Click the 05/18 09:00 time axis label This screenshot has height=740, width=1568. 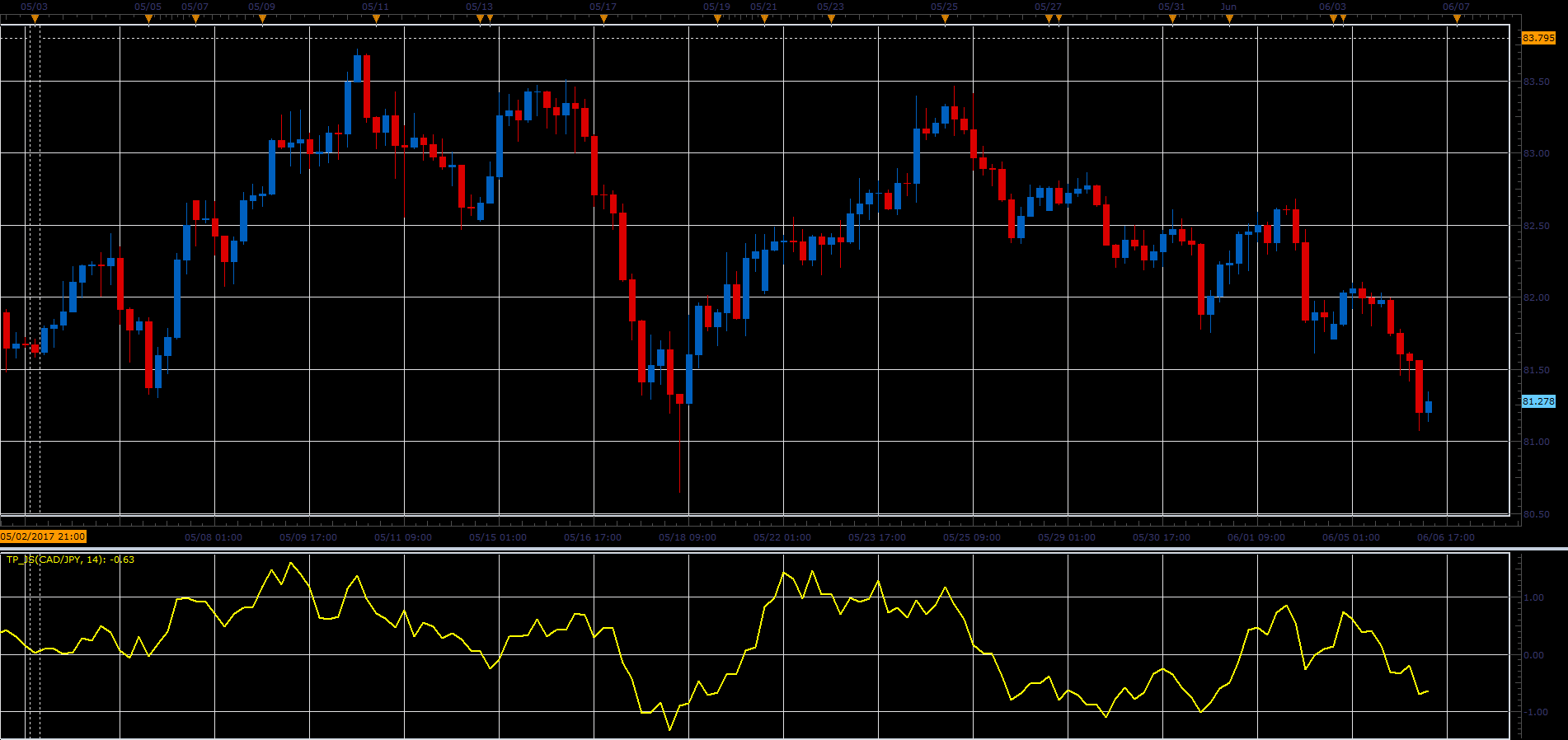tap(688, 537)
